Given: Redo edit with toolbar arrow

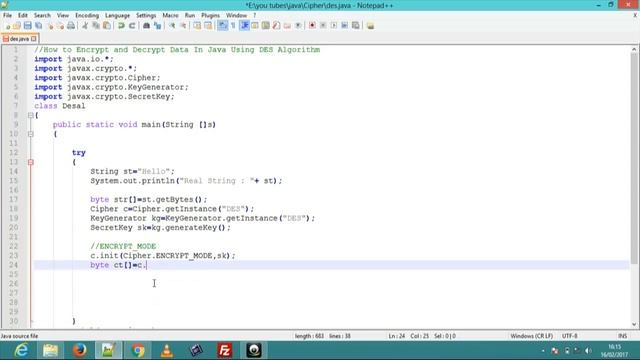Looking at the screenshot, I should [x=132, y=26].
